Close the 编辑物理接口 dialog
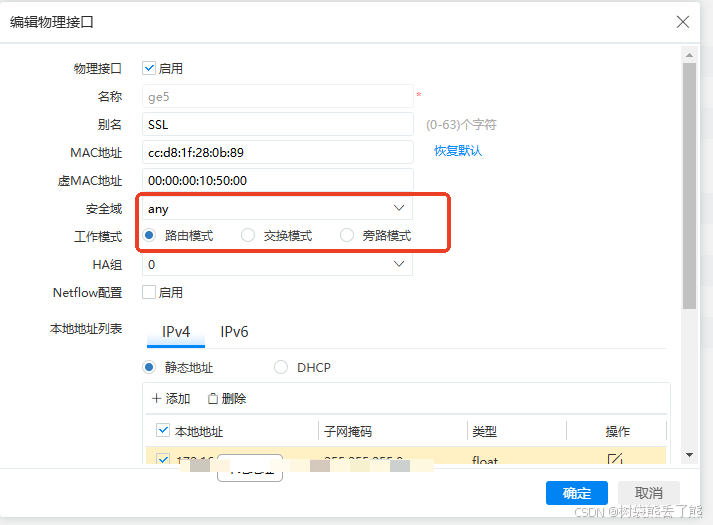 (683, 22)
